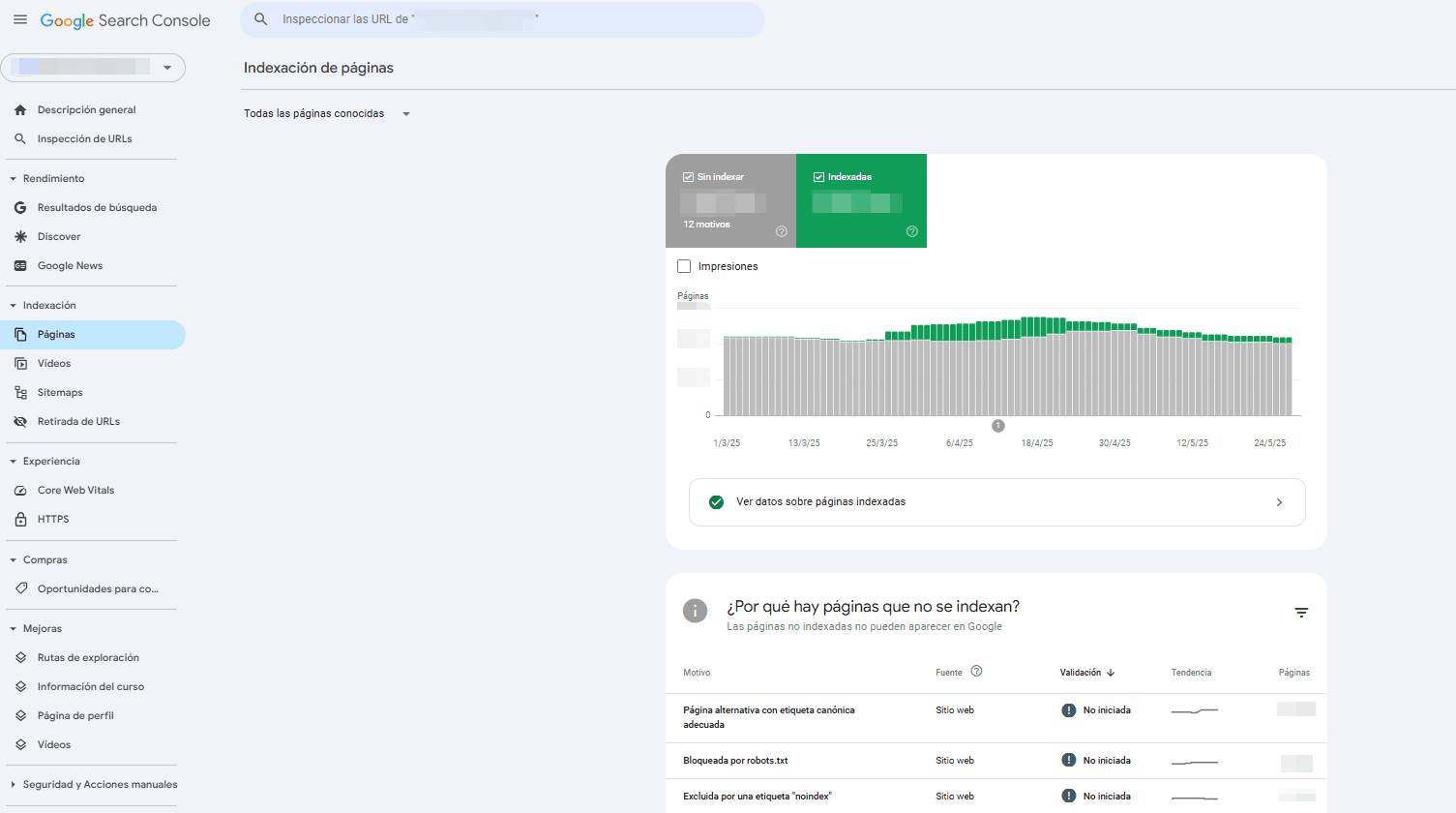The width and height of the screenshot is (1456, 813).
Task: Click the Google Search Console logo
Action: tap(125, 20)
